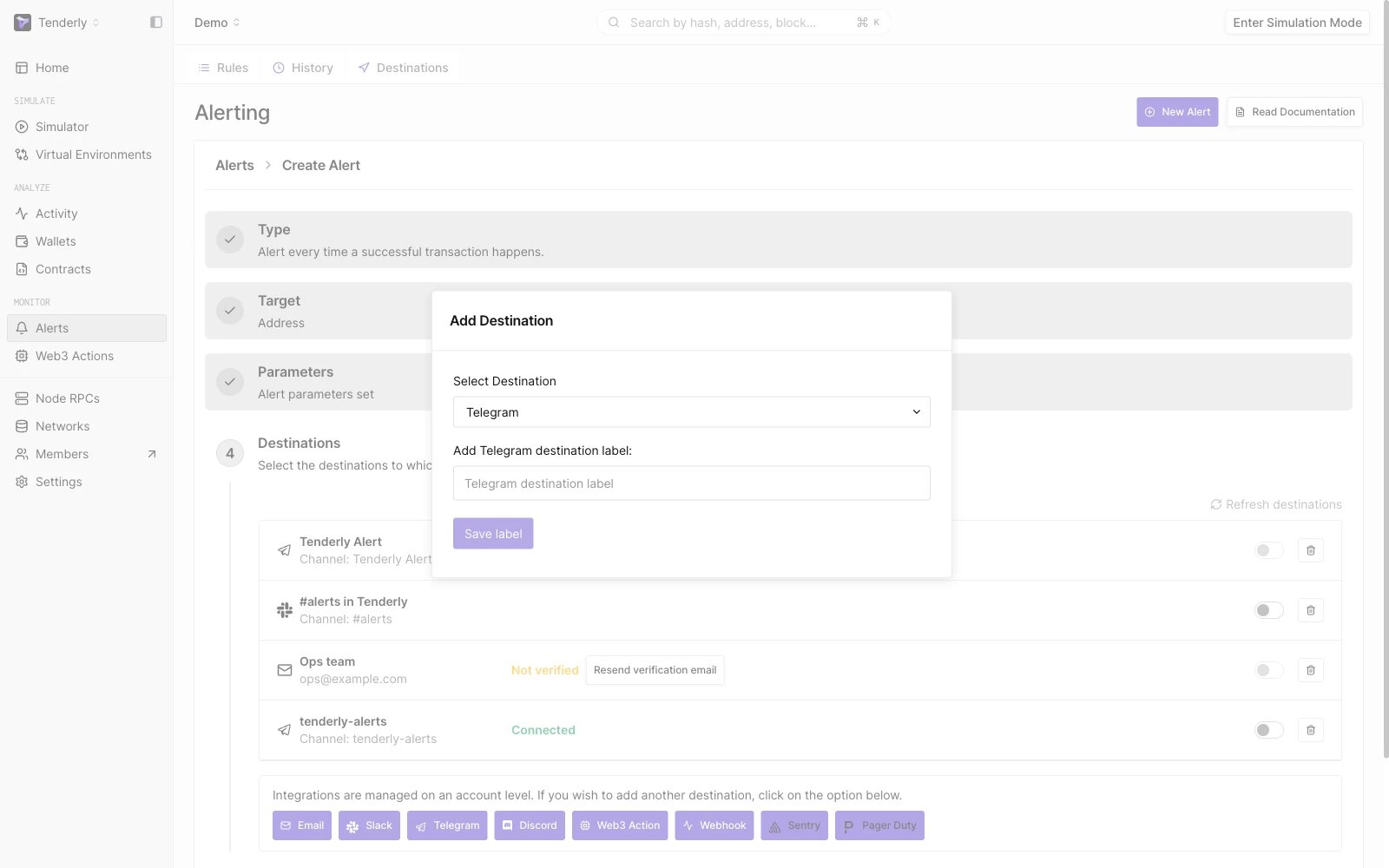This screenshot has width=1389, height=868.
Task: Click the Networks database icon
Action: pos(22,426)
